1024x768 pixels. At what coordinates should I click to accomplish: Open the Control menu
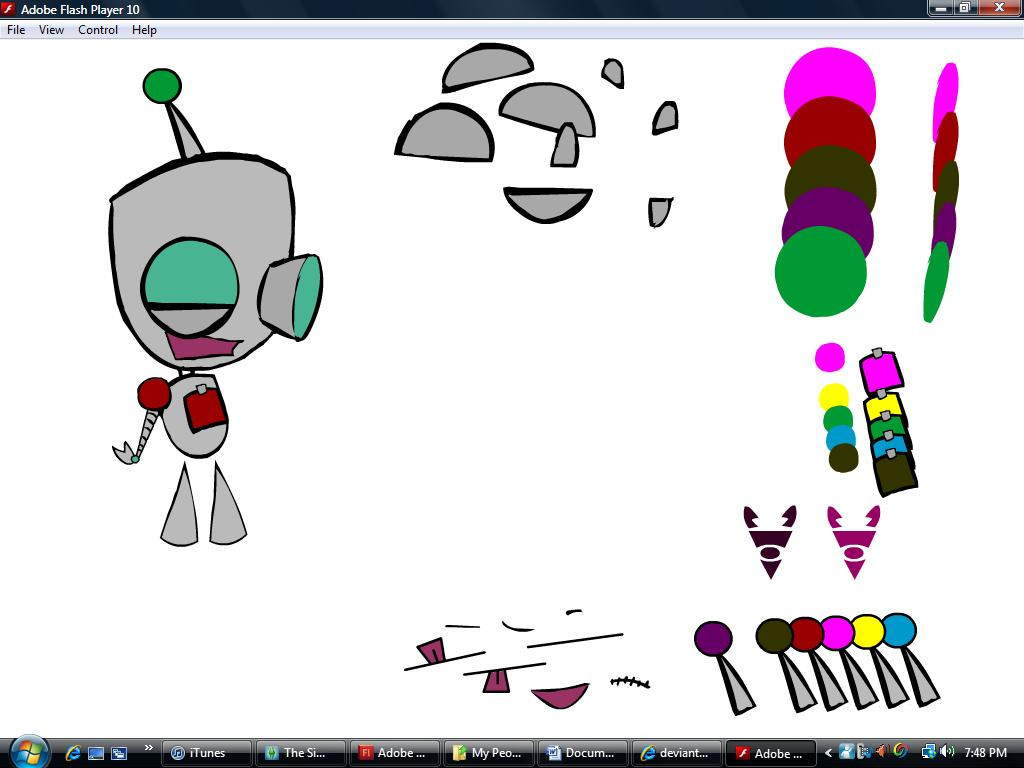tap(98, 30)
